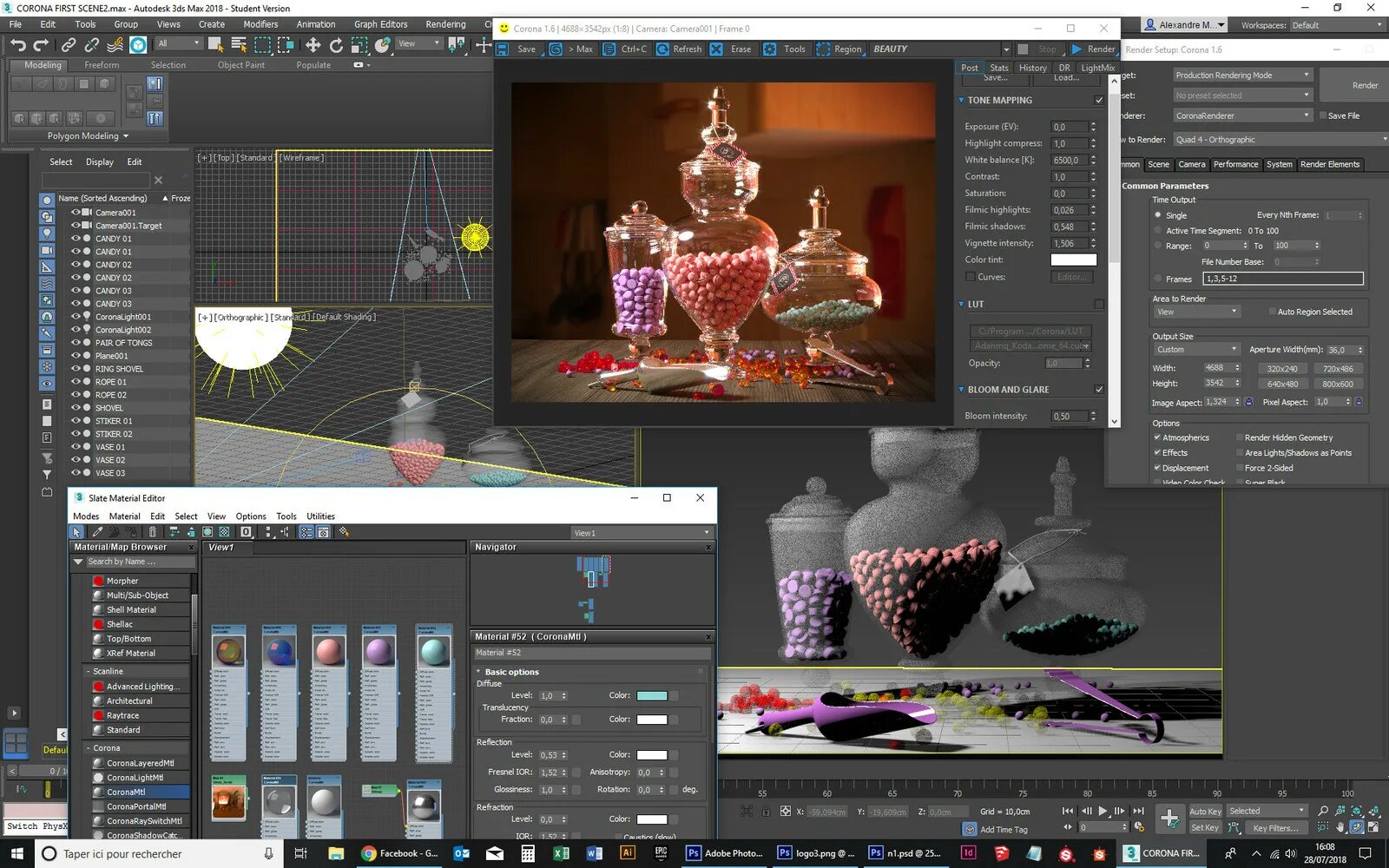Copy render with Ctrl+C button in frame buffer
Viewport: 1389px width, 868px height.
pos(625,49)
